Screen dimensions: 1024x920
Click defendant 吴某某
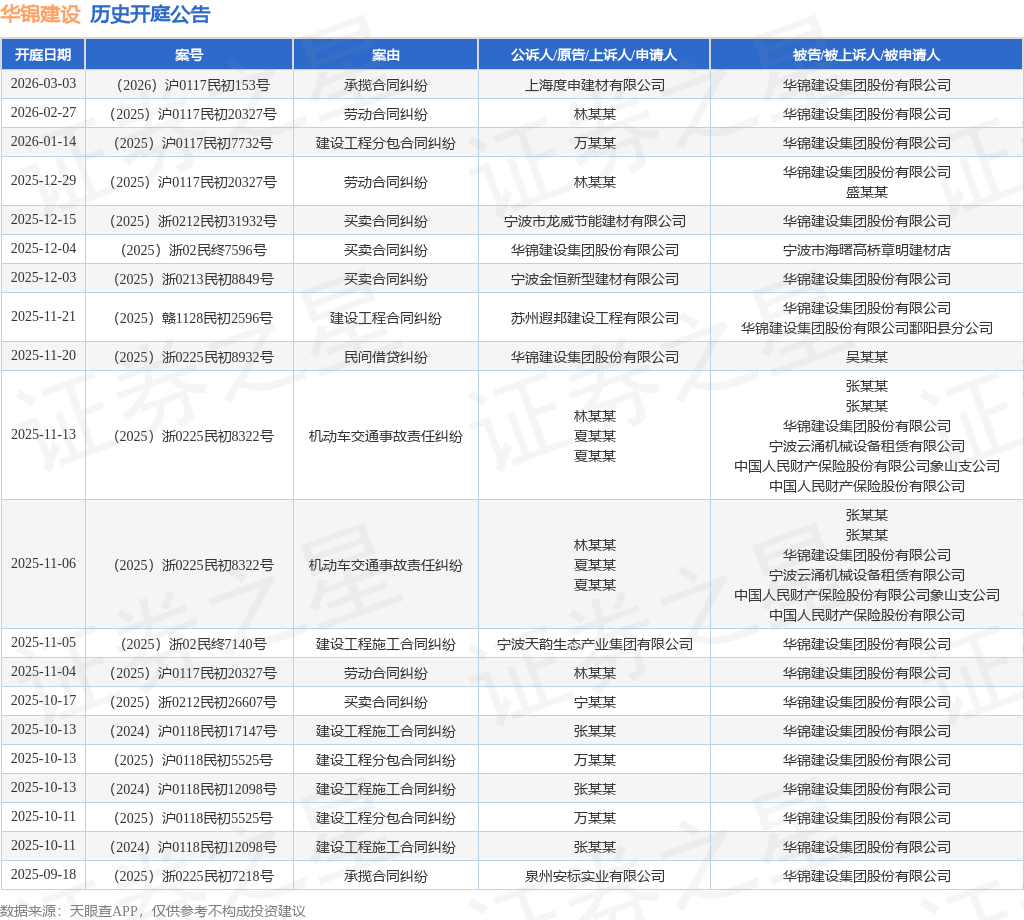tap(867, 357)
